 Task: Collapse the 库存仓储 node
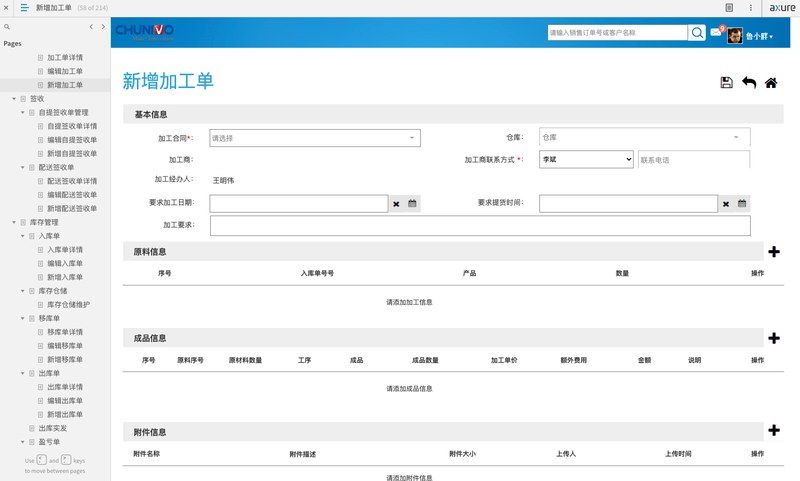22,291
